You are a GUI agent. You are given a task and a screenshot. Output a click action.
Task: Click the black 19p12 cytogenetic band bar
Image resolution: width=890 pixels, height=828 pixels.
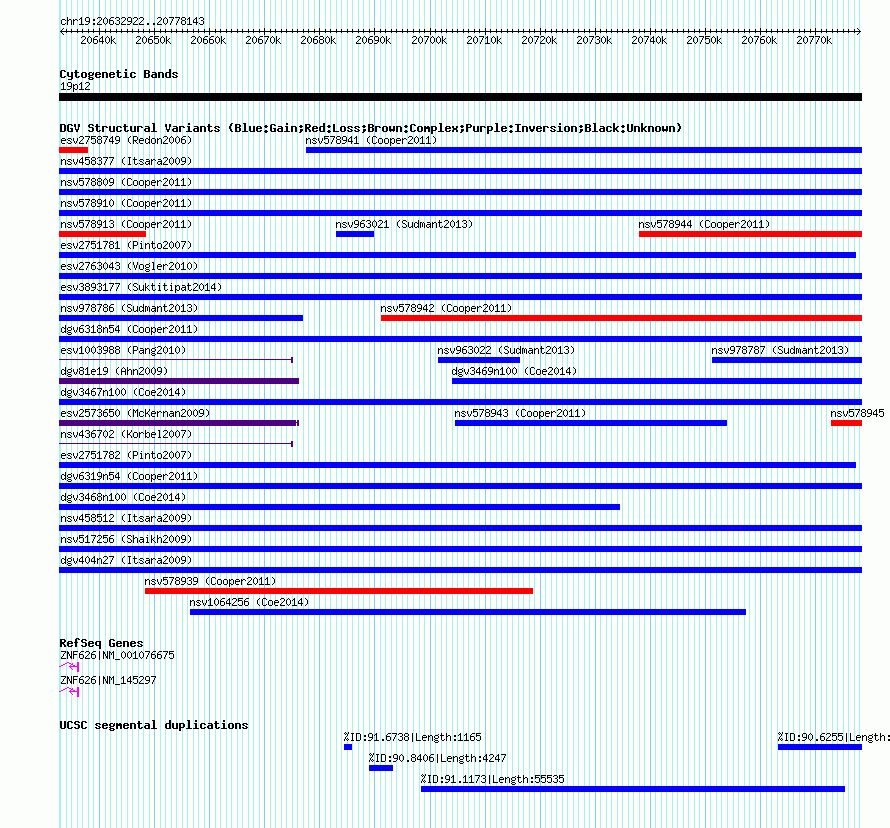(460, 97)
